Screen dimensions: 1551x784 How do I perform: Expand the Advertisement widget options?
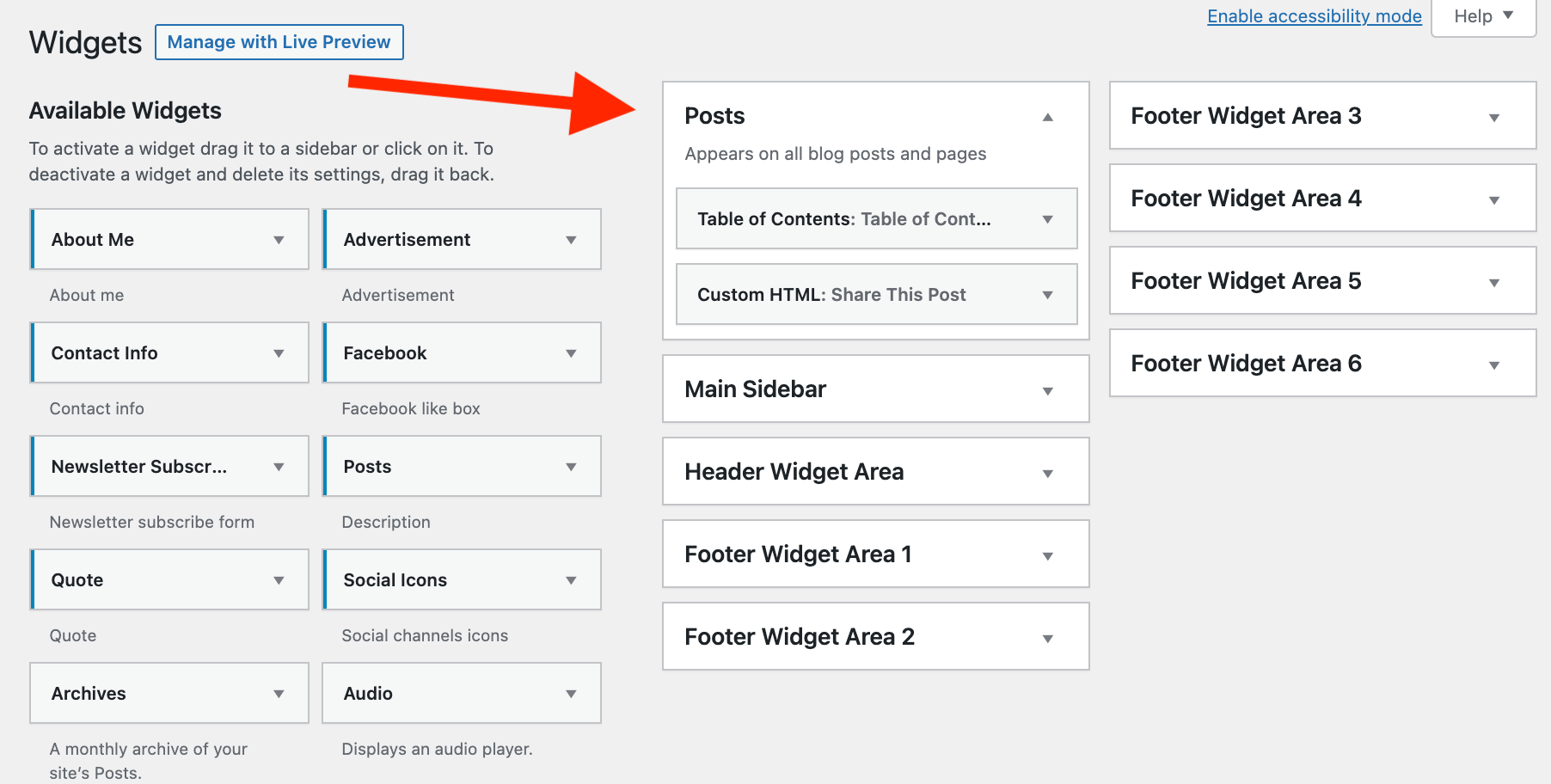pyautogui.click(x=571, y=239)
